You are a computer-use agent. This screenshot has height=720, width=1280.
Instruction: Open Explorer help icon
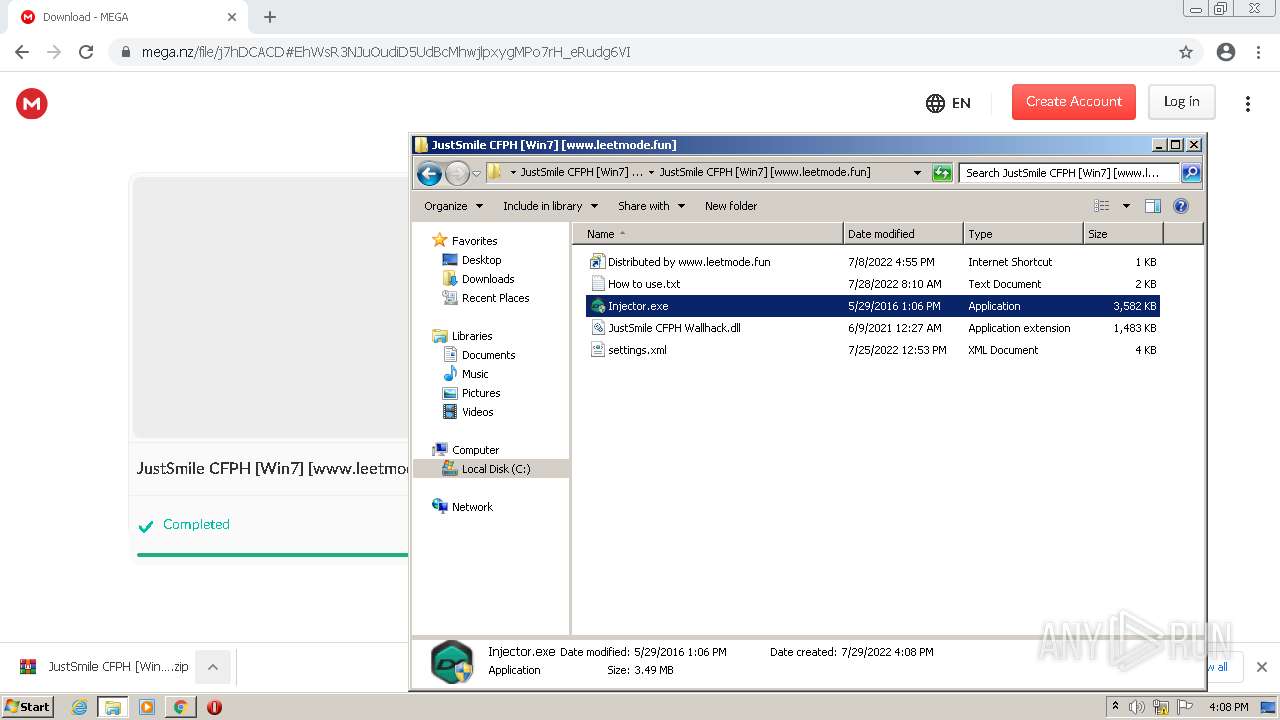click(x=1180, y=206)
